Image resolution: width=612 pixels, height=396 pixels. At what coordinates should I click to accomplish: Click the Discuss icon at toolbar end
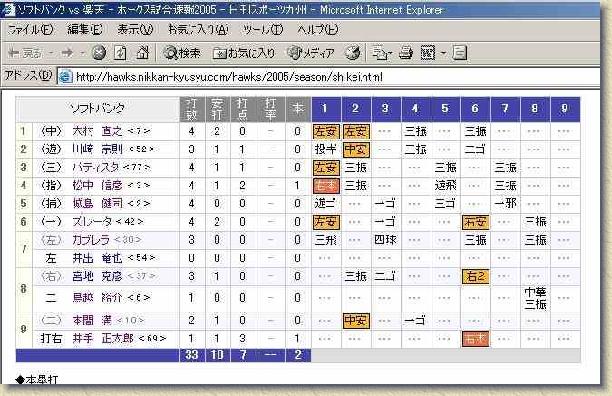click(x=459, y=53)
